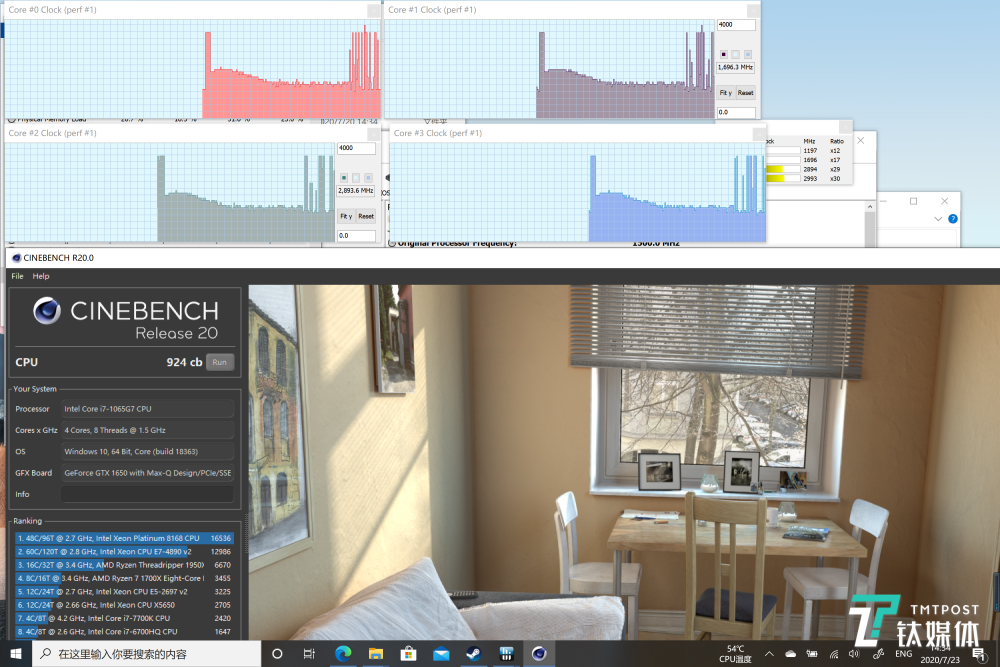Click the scroll up arrow in background window
The width and height of the screenshot is (1000, 667).
tap(870, 207)
